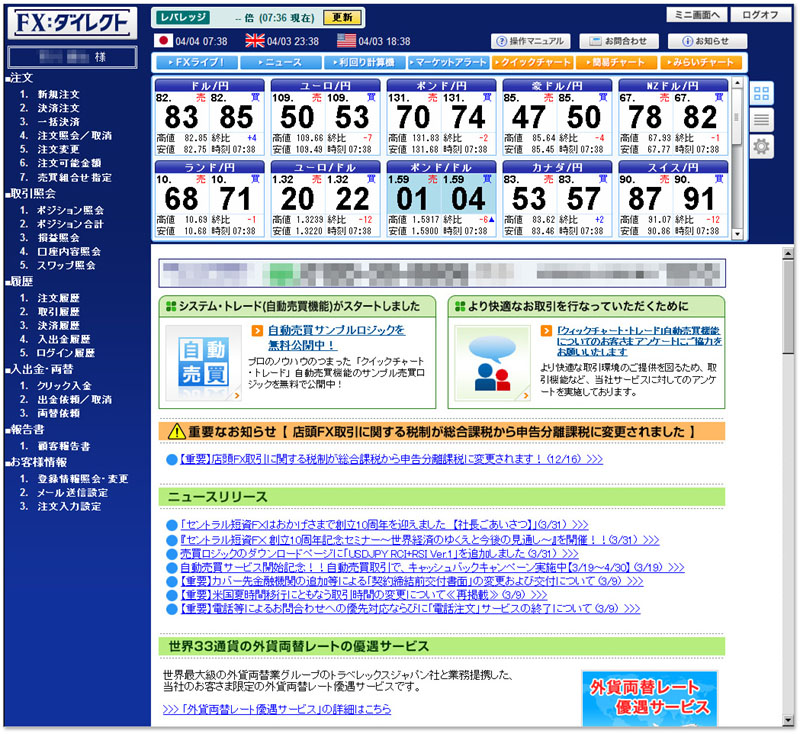The width and height of the screenshot is (800, 734).
Task: Open the お知らせ notices button
Action: (708, 41)
